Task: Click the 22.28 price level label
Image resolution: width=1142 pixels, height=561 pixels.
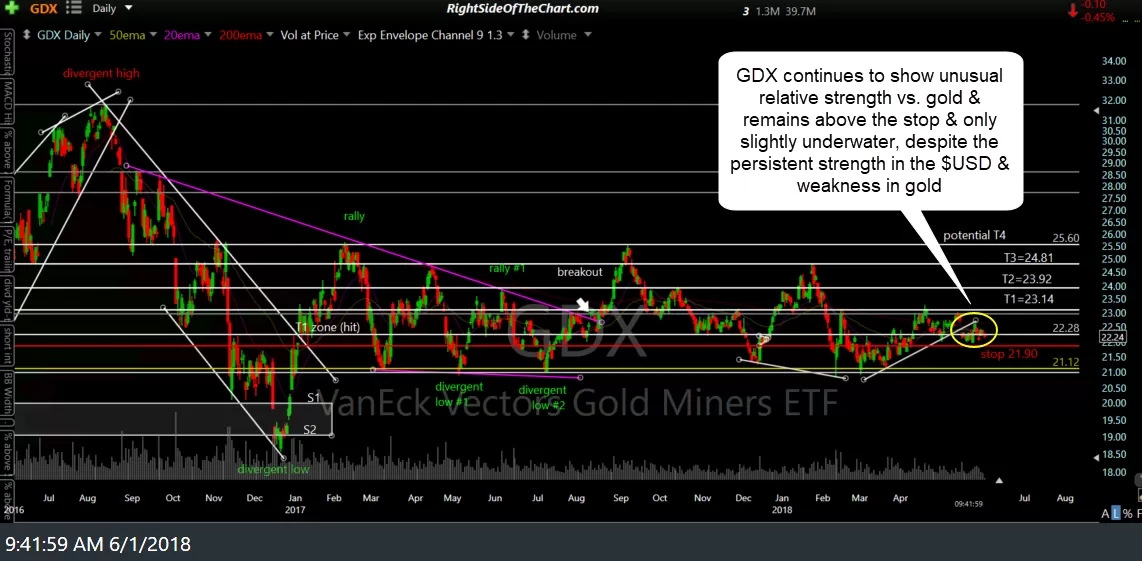Action: pyautogui.click(x=1066, y=329)
